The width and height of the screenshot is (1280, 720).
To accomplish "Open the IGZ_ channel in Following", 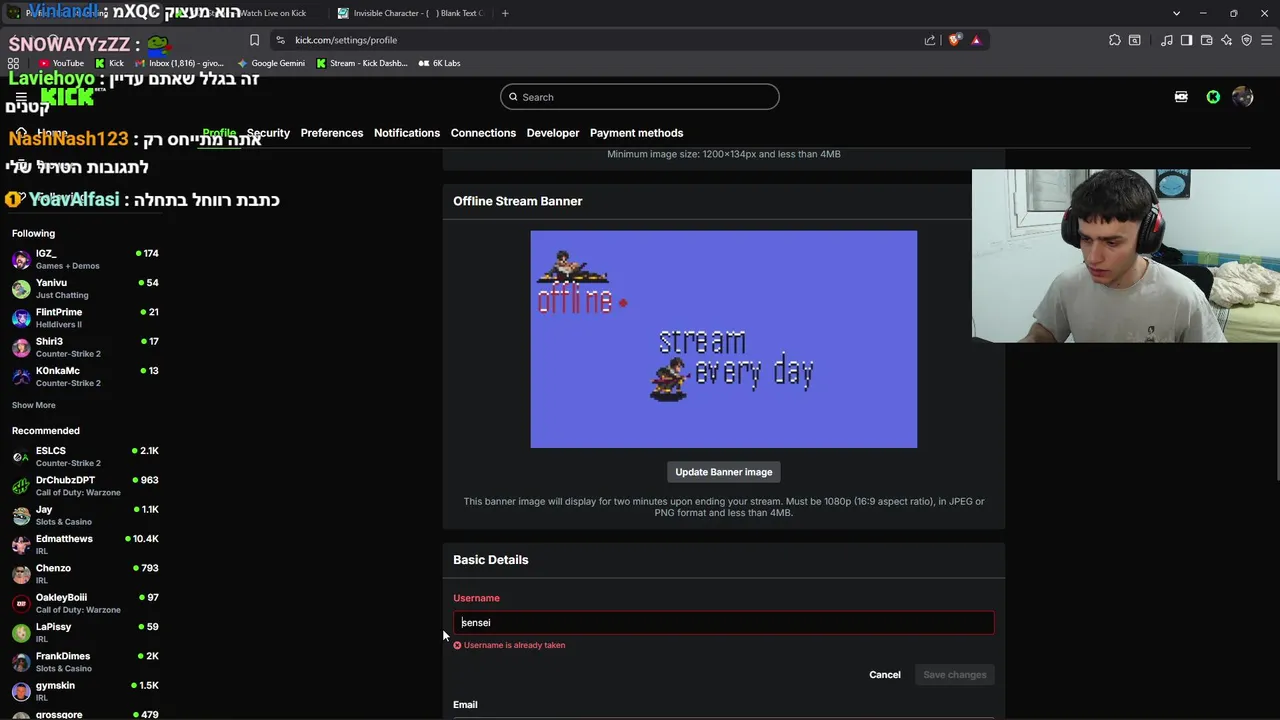I will point(85,259).
